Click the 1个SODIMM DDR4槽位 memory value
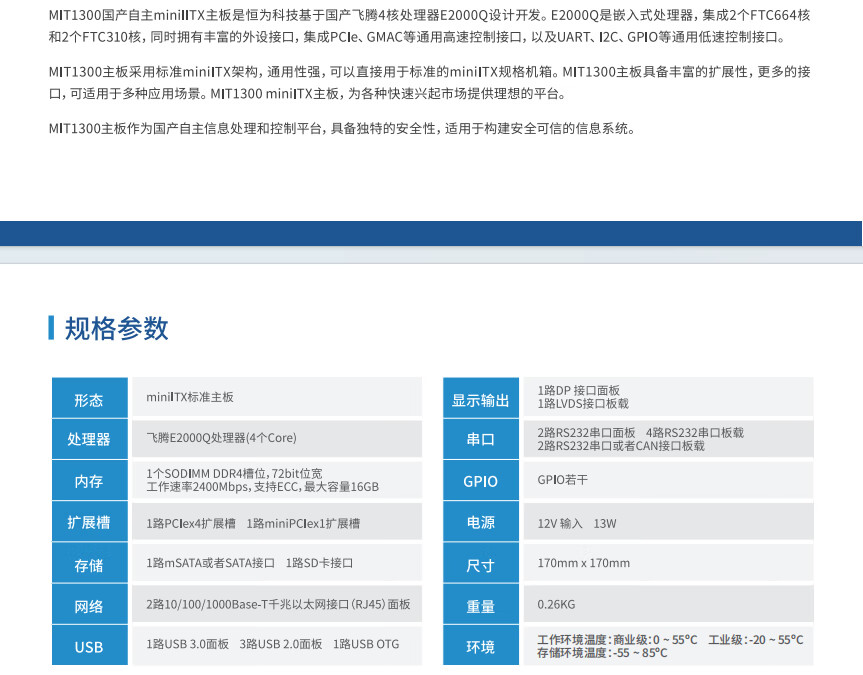 [234, 473]
